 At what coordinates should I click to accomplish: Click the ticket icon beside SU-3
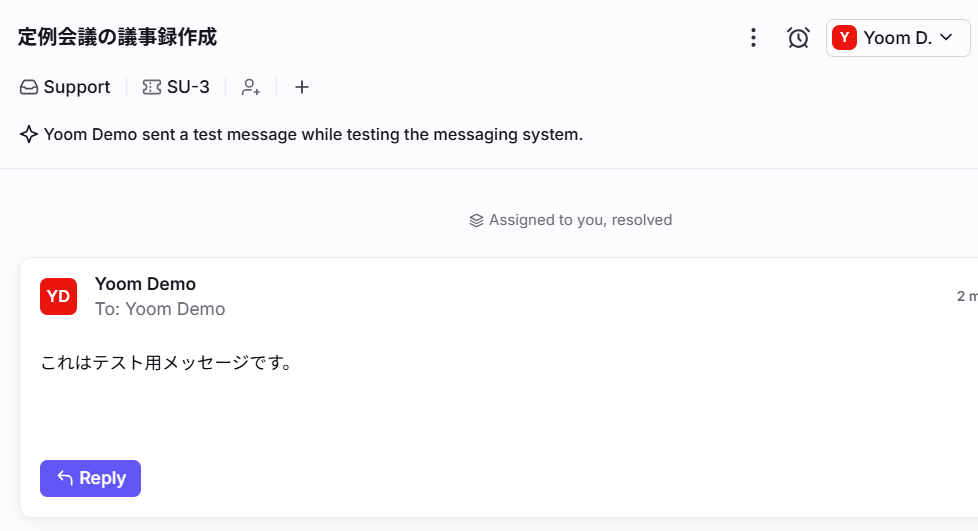152,87
